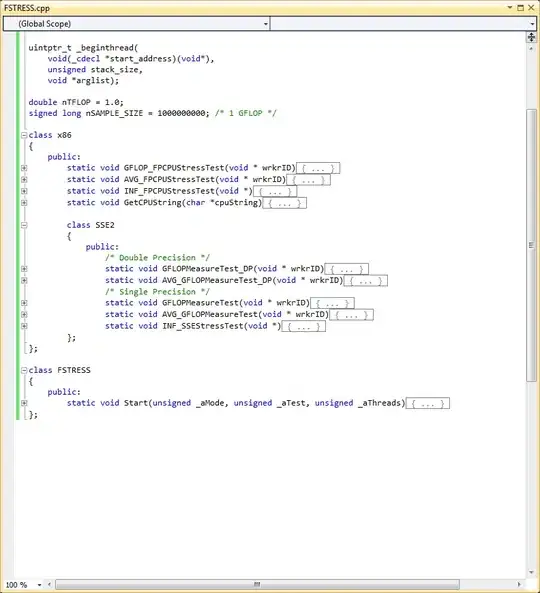Image resolution: width=540 pixels, height=593 pixels.
Task: Expand AVG_GFLOPMeasureTest single-precision function
Action: point(24,314)
